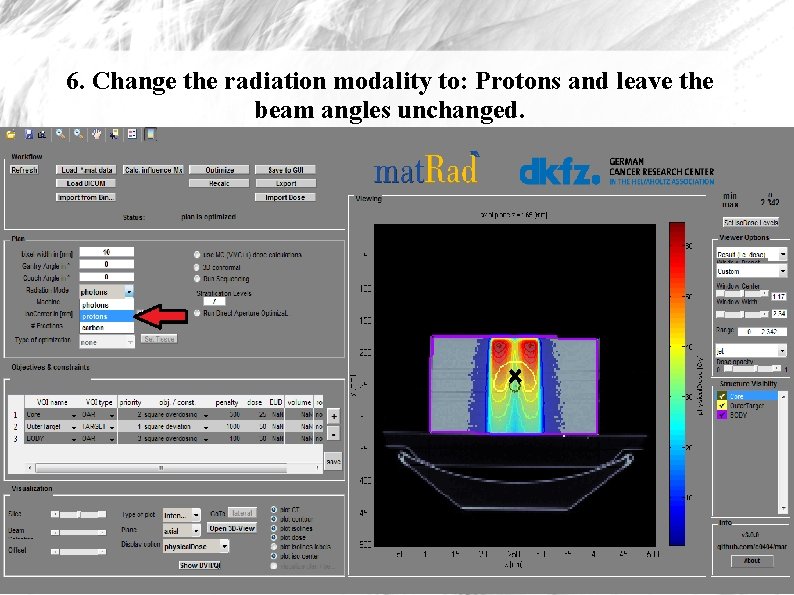The width and height of the screenshot is (794, 595).
Task: Click the Optimize button
Action: 219,170
